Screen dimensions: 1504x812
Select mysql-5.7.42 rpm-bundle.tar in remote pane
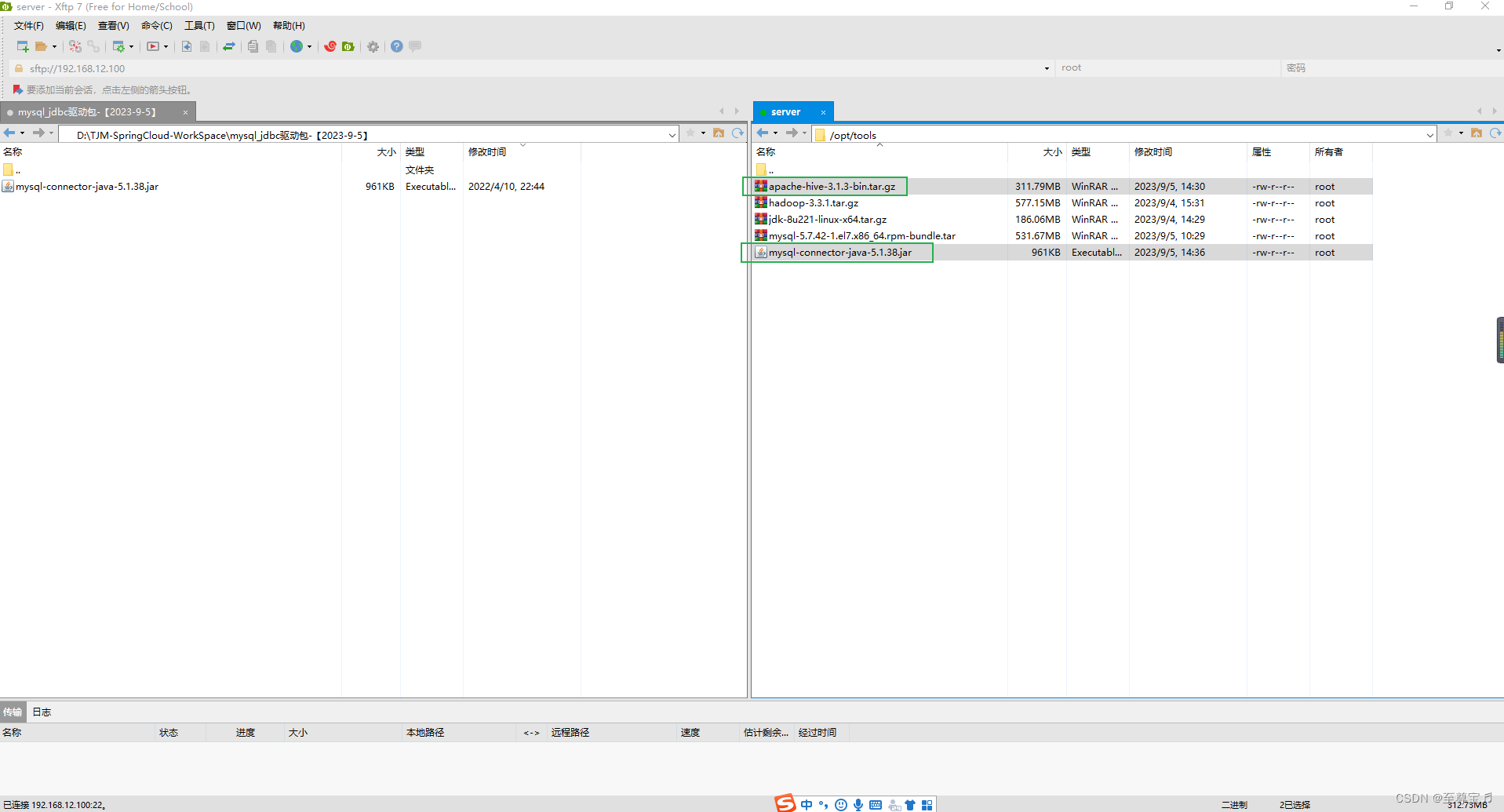(1062, 236)
